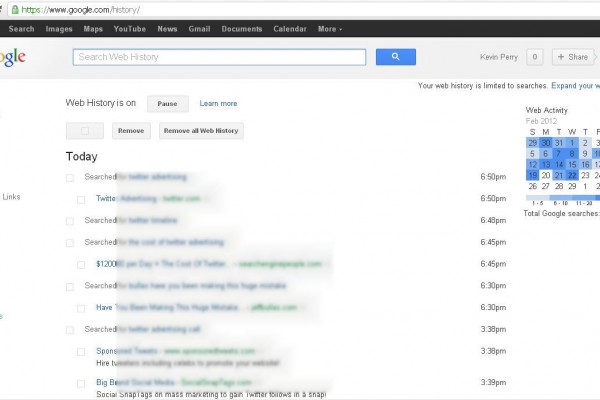Click the Feb 2012 month label
Image resolution: width=600 pixels, height=400 pixels.
[x=541, y=121]
